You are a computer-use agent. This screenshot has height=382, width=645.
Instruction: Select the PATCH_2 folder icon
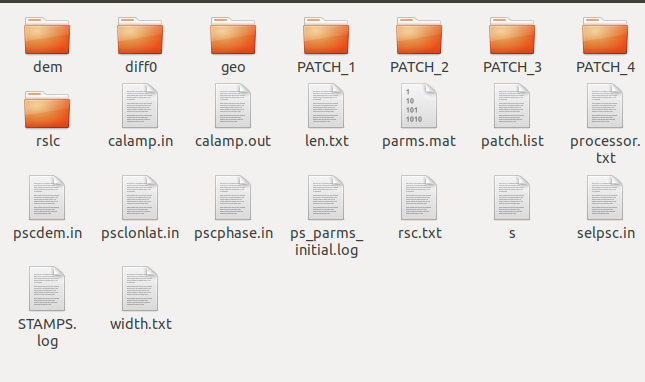[x=419, y=36]
